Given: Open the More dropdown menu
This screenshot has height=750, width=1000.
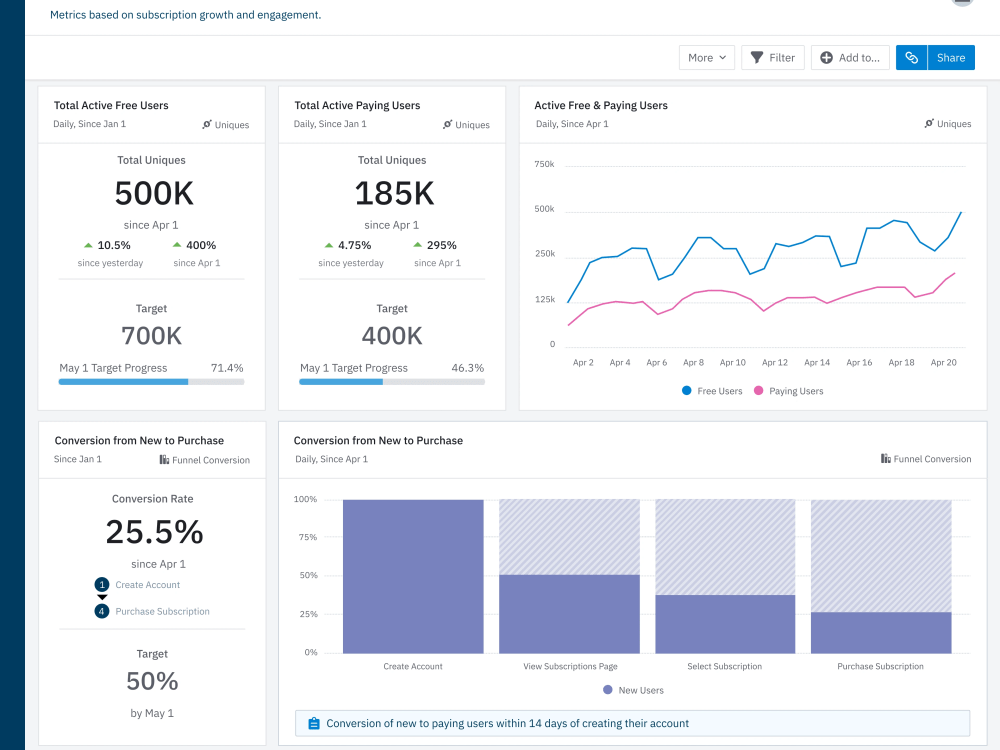Looking at the screenshot, I should tap(706, 57).
